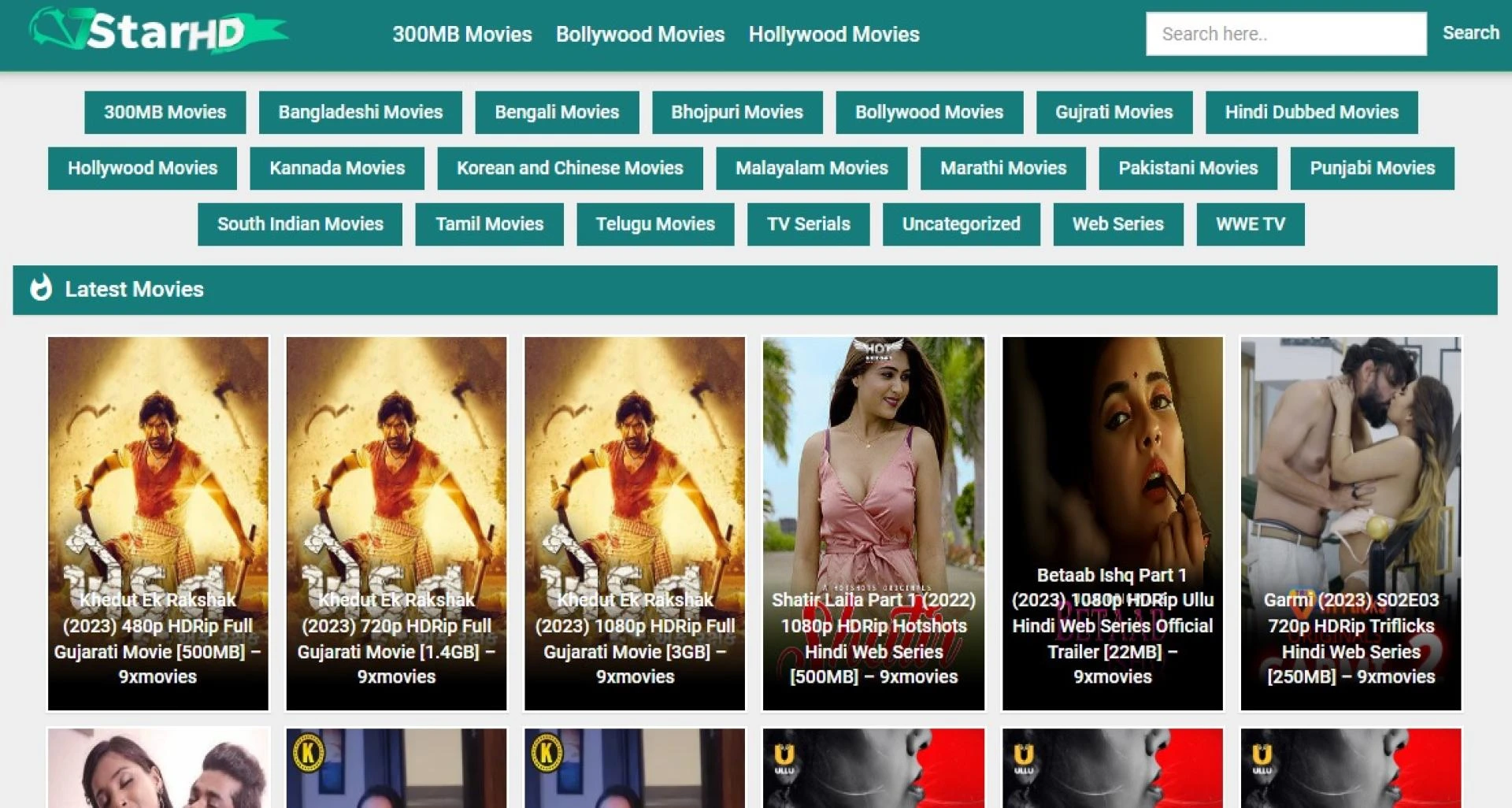This screenshot has height=808, width=1512.
Task: Open the Tamil Movies category
Action: tap(490, 224)
